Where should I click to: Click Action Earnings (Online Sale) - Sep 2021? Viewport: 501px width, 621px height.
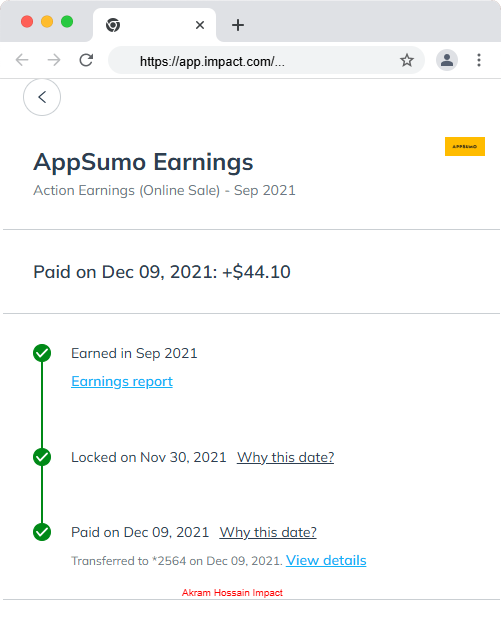coord(164,190)
